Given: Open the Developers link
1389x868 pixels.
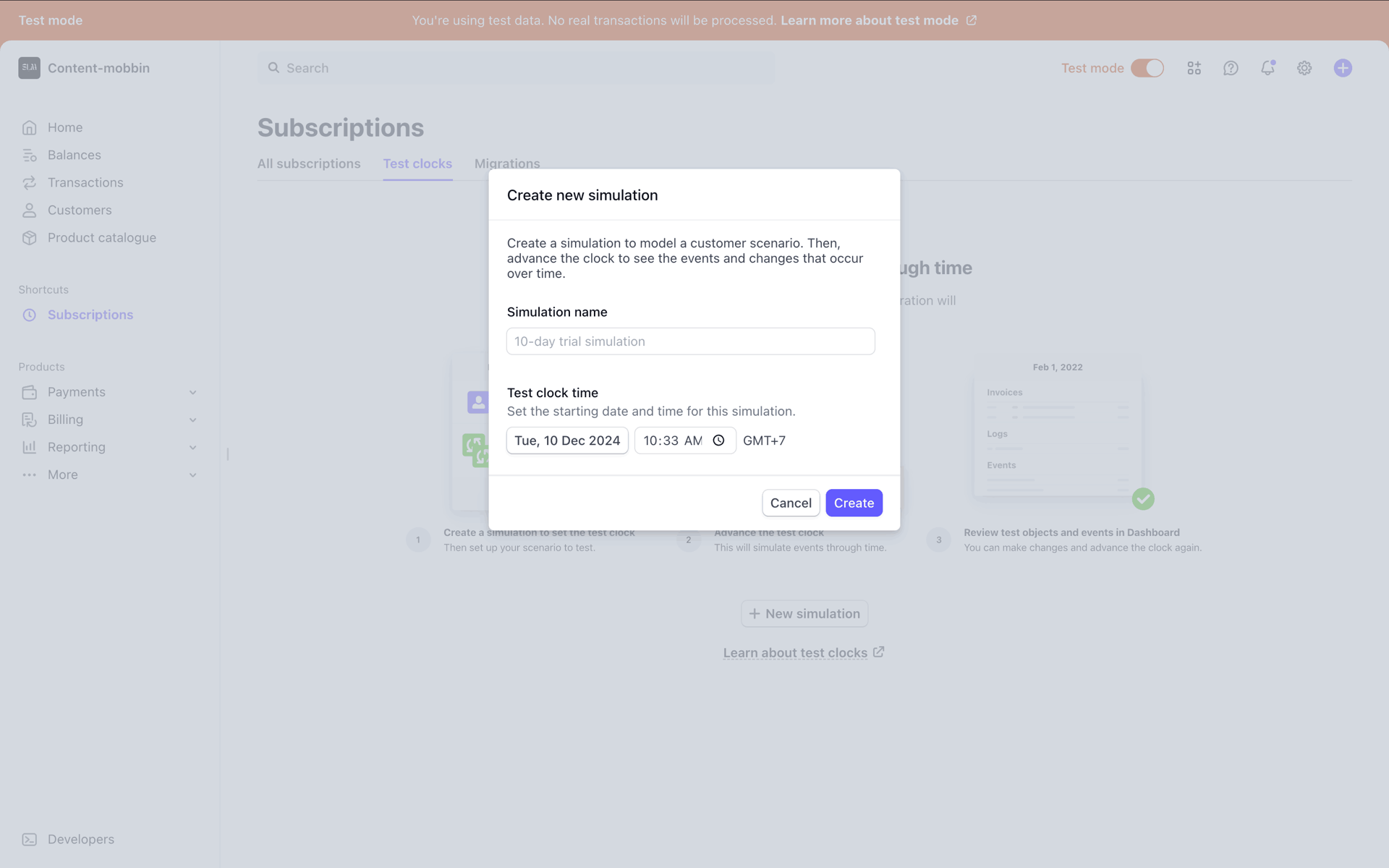Looking at the screenshot, I should pos(81,839).
